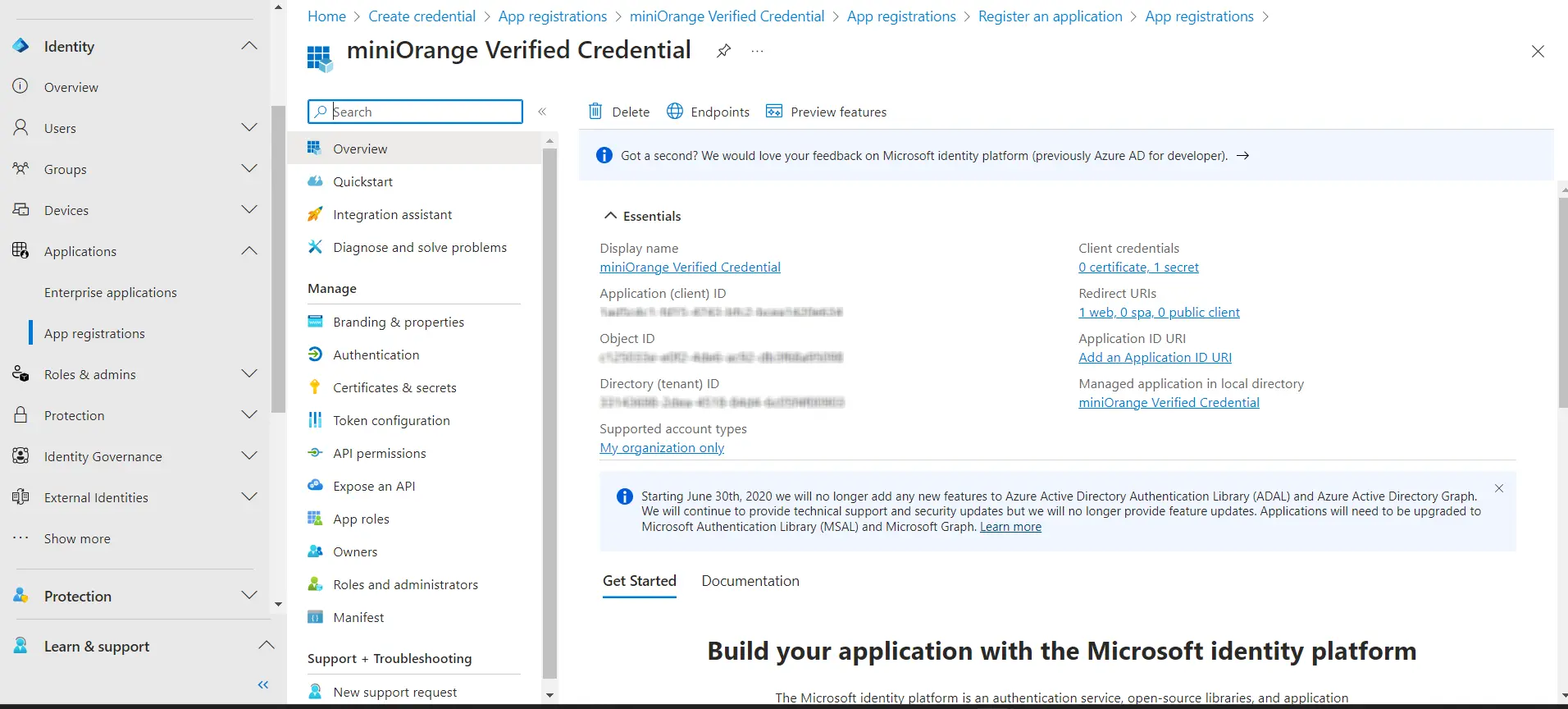Collapse the left sidebar double chevron

coord(263,684)
